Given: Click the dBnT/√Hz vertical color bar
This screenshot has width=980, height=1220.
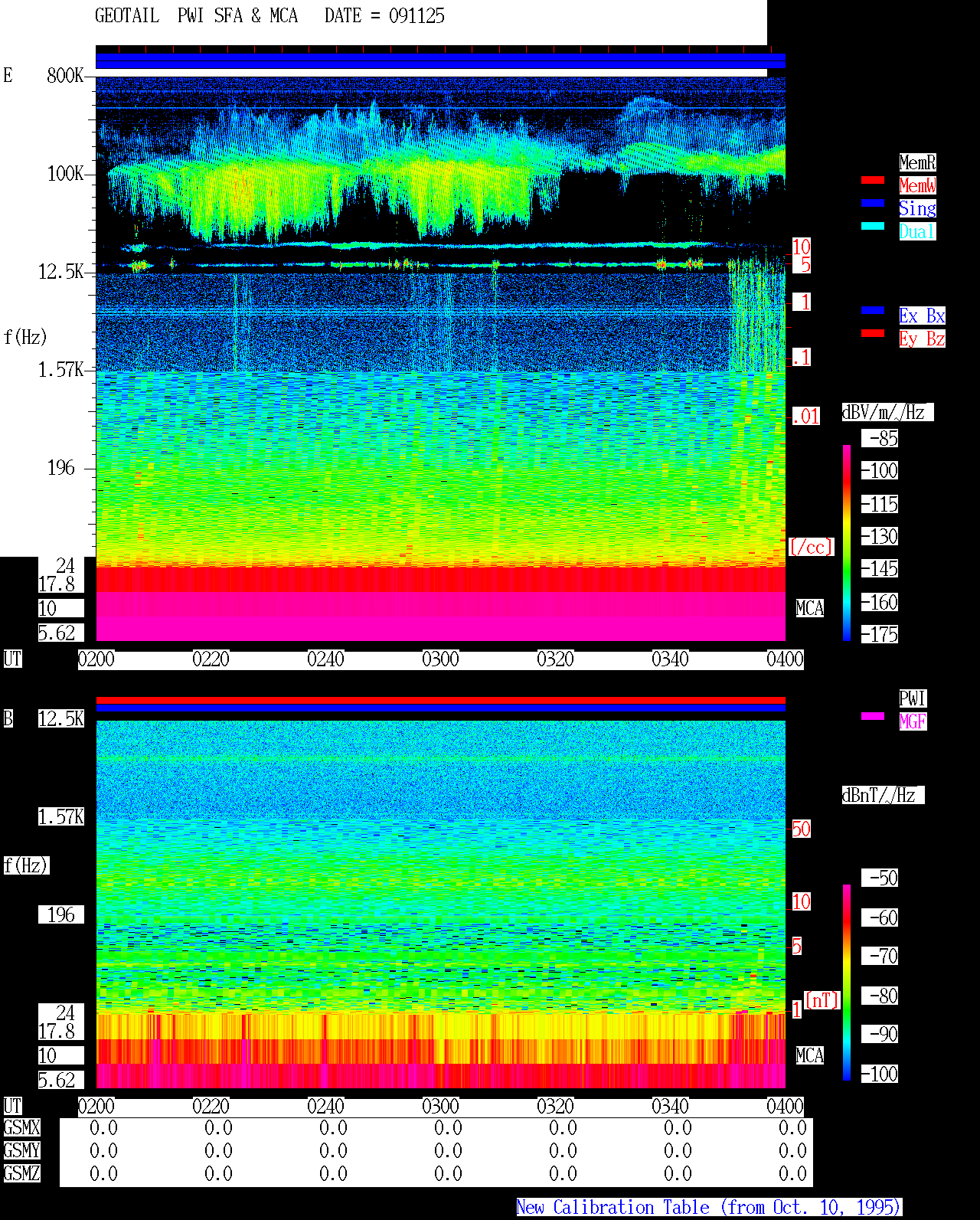Looking at the screenshot, I should pos(847,983).
